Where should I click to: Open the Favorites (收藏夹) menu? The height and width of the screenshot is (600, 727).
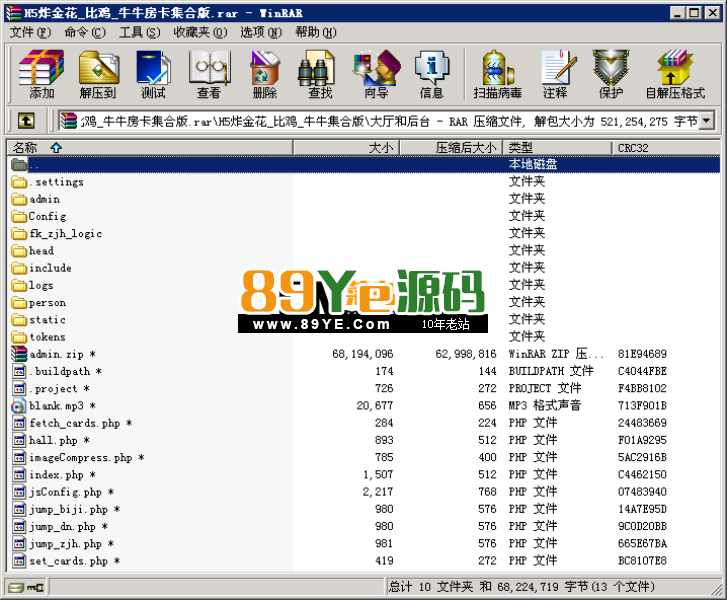(200, 32)
